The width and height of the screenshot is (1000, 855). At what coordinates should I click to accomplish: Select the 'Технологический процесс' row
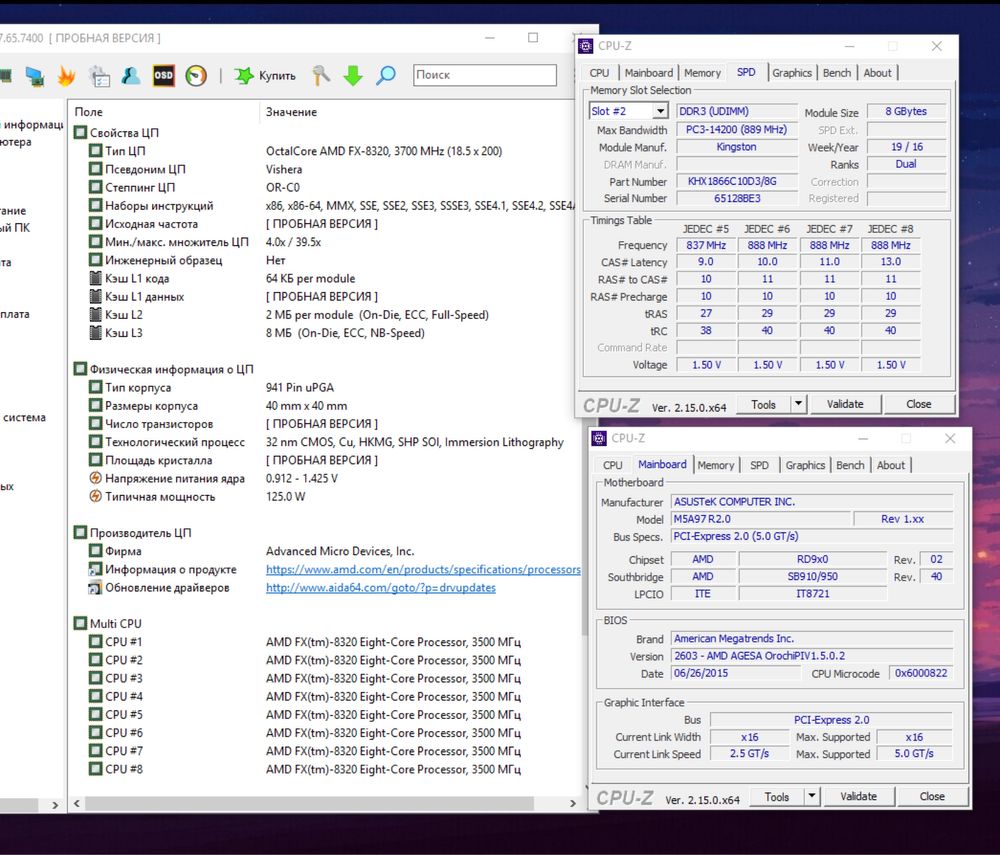(324, 442)
